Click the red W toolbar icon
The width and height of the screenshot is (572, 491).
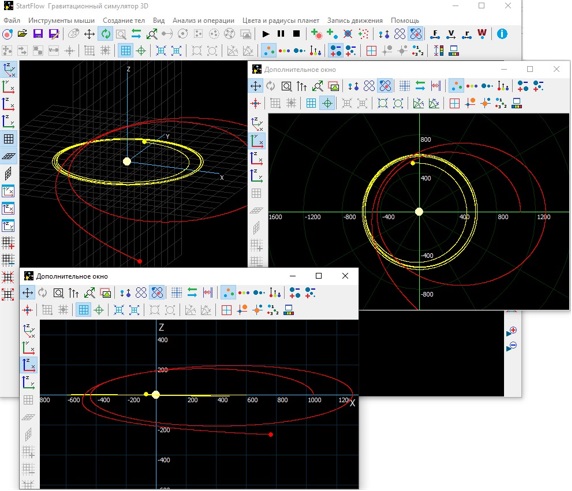point(482,34)
